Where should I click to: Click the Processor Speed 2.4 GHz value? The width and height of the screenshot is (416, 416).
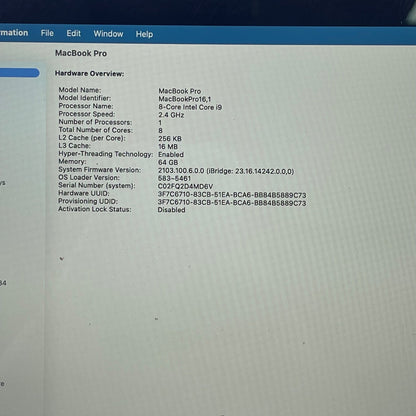coord(171,115)
